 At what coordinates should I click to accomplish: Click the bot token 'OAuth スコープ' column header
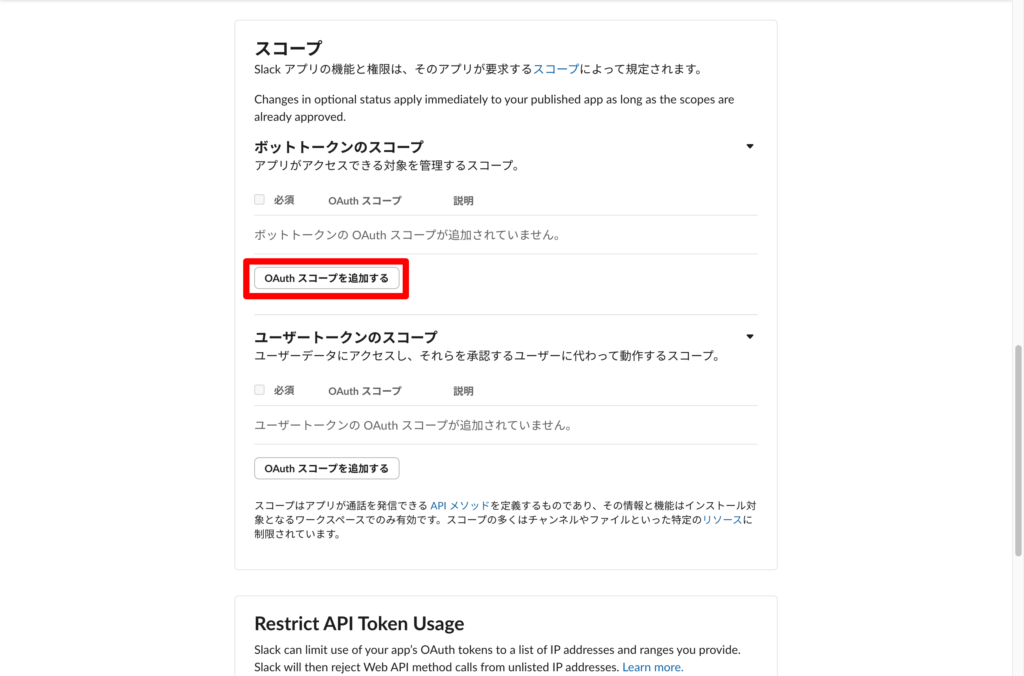(364, 201)
